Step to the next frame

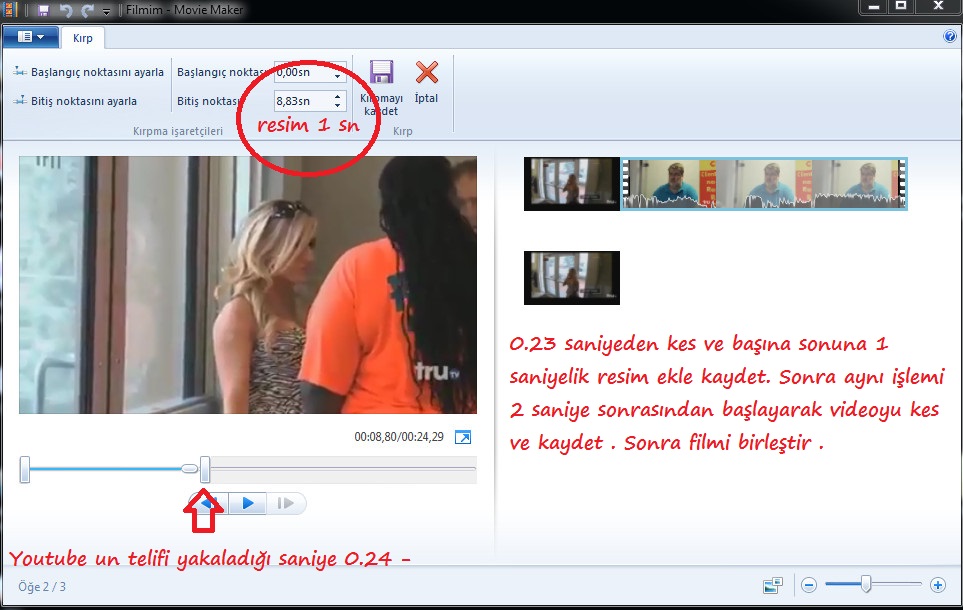pyautogui.click(x=286, y=503)
